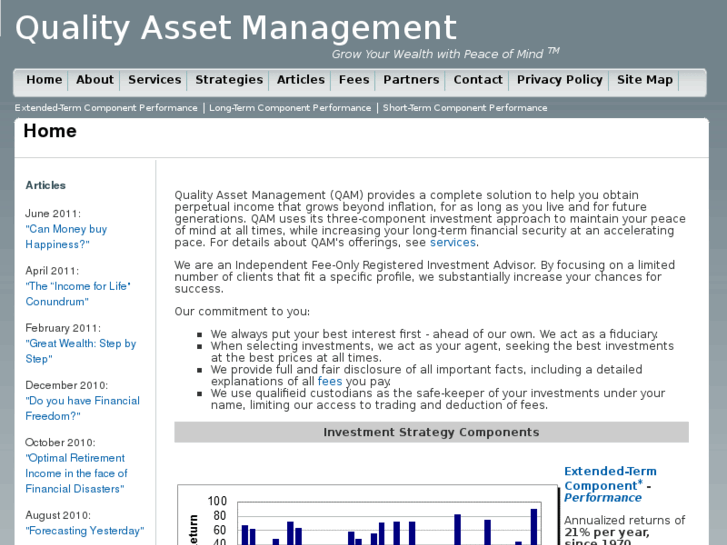This screenshot has height=545, width=727.
Task: Open the Partners page
Action: 411,80
